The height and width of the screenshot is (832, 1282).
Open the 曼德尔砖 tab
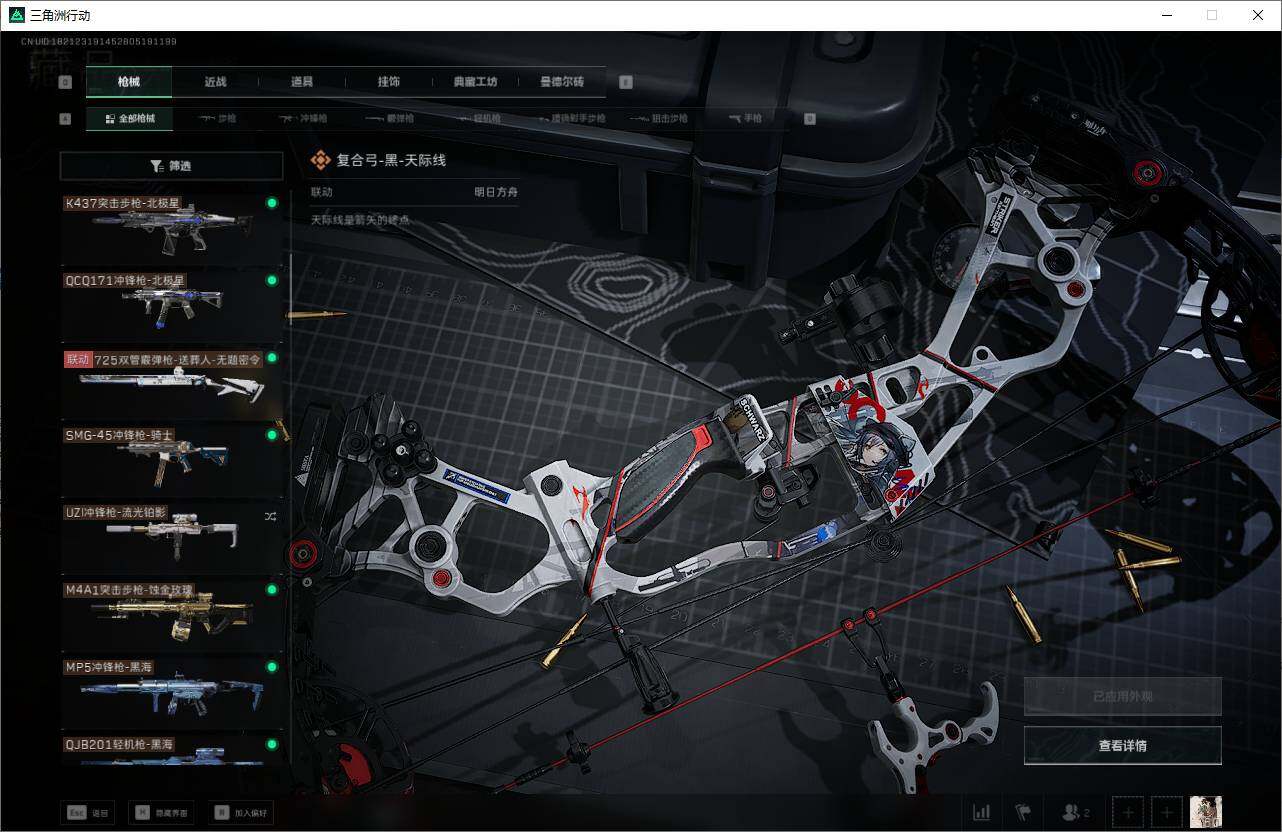point(562,82)
